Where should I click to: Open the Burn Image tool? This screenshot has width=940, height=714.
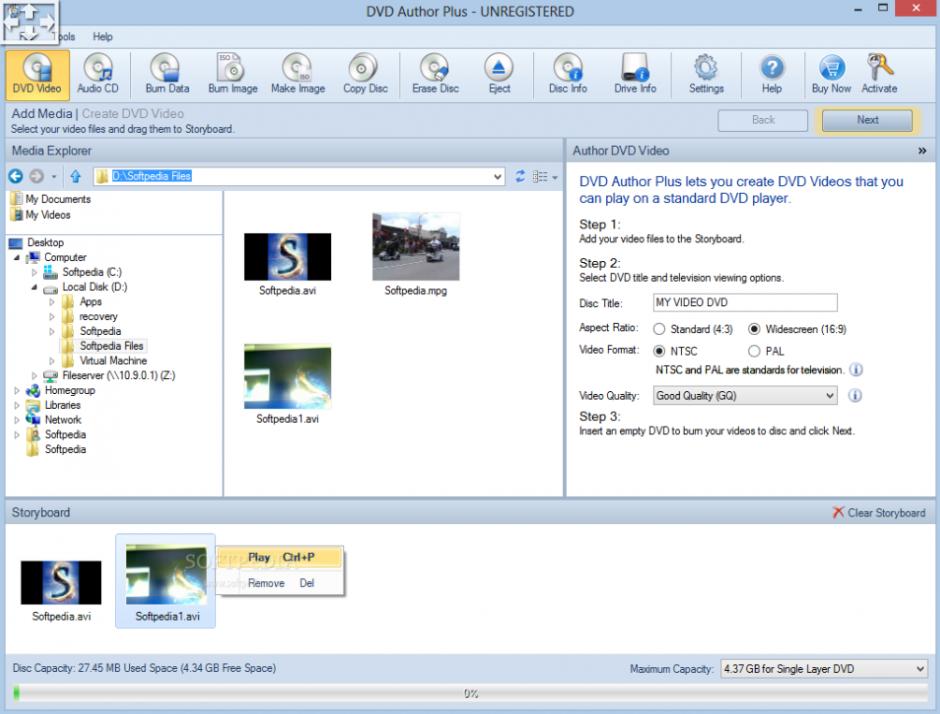point(233,74)
